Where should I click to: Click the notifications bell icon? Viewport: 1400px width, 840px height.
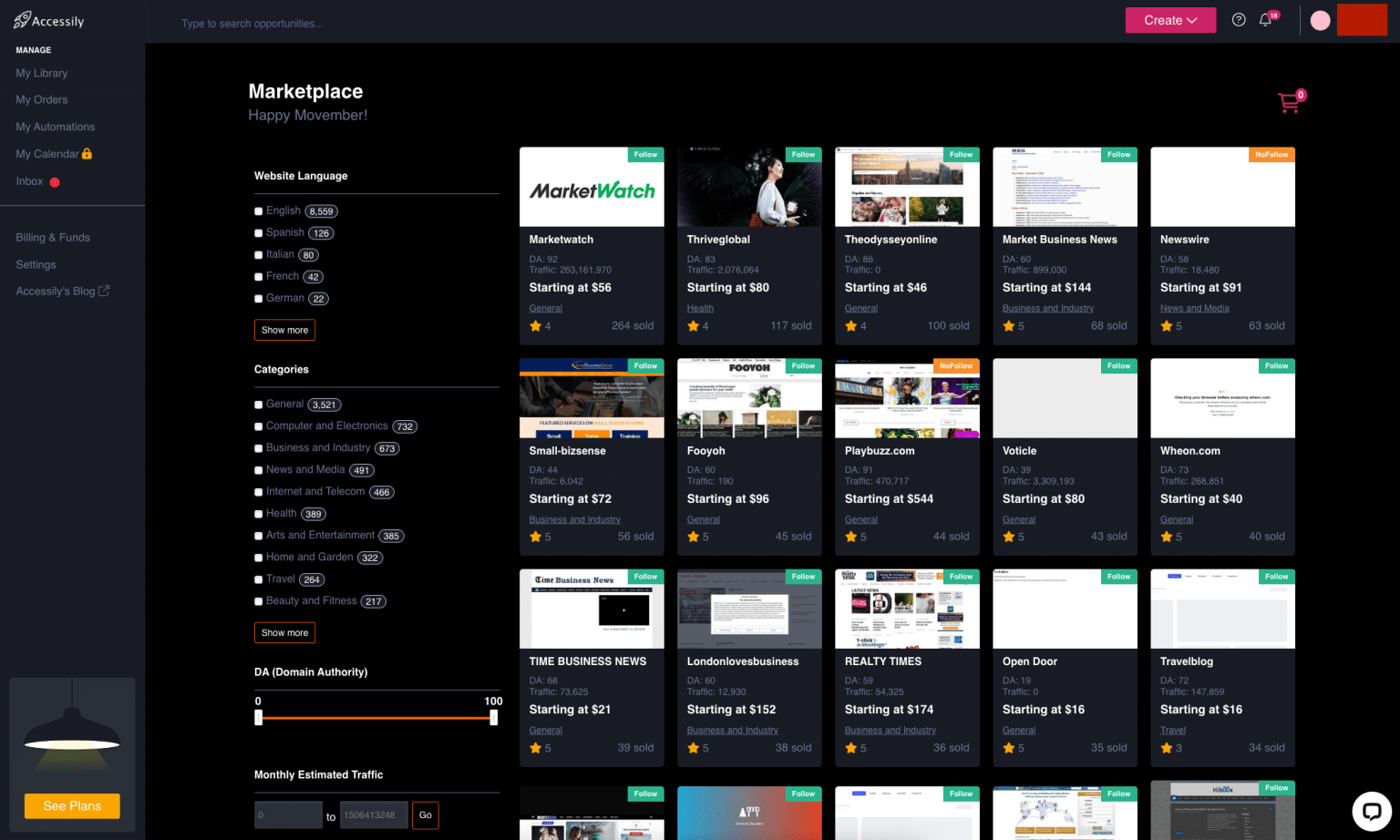[1265, 20]
